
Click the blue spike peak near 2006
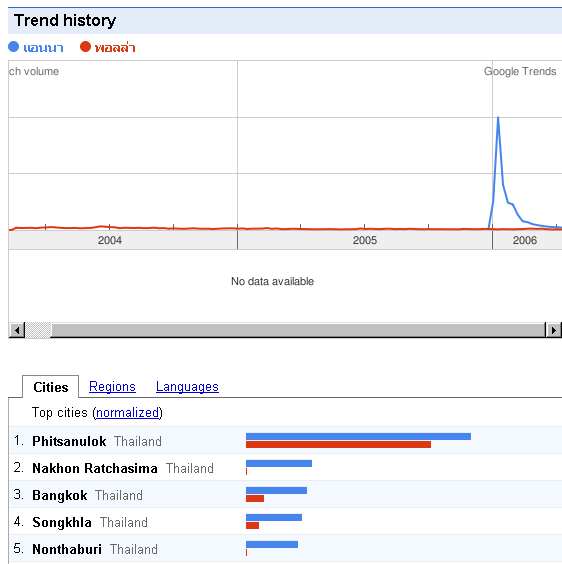tap(498, 118)
